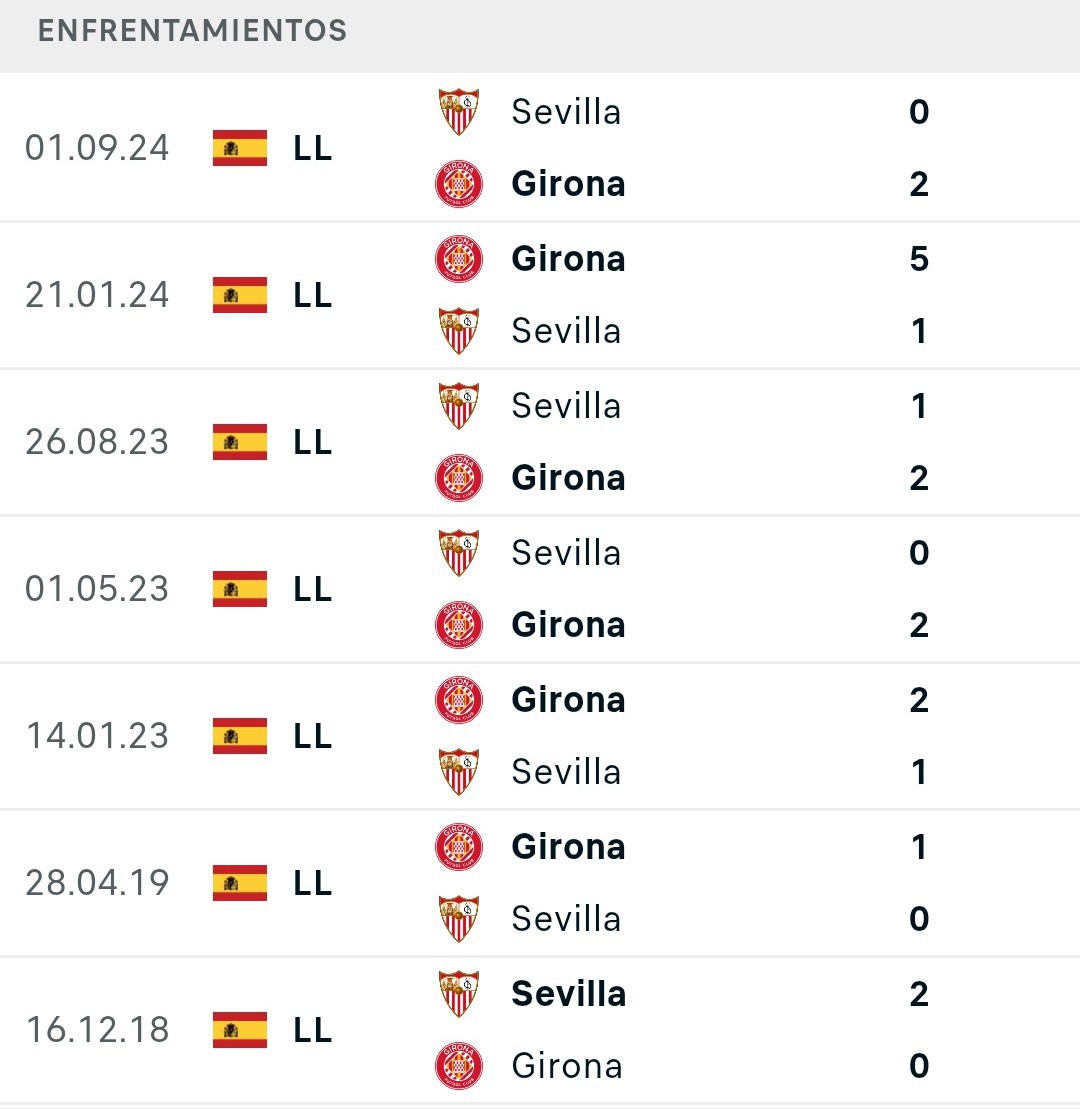
Task: Open the 21.01.24 match date
Action: coord(97,295)
